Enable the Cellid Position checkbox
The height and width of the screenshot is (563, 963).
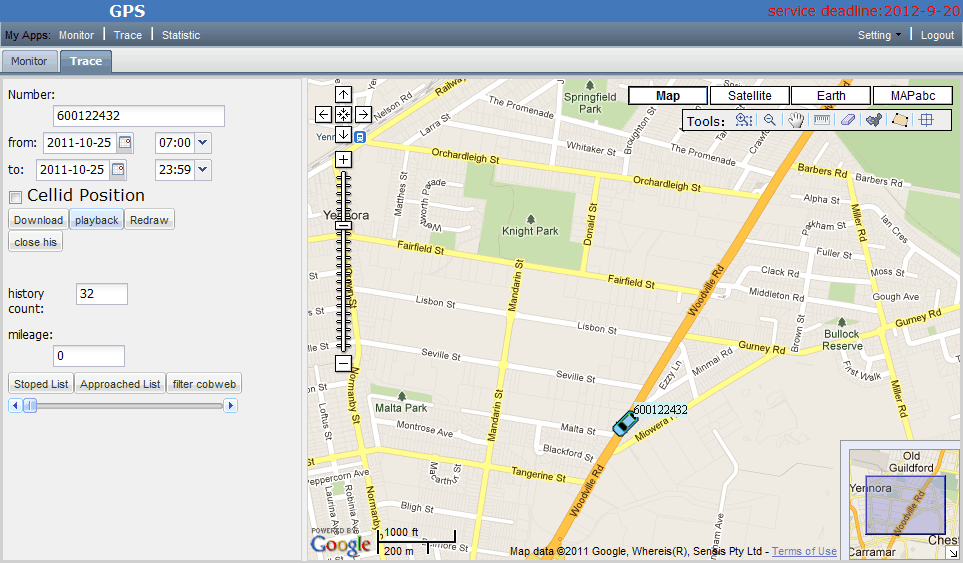point(16,196)
